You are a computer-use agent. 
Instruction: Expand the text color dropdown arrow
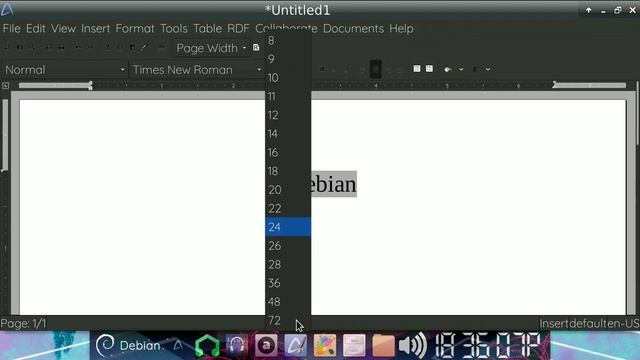click(x=488, y=69)
